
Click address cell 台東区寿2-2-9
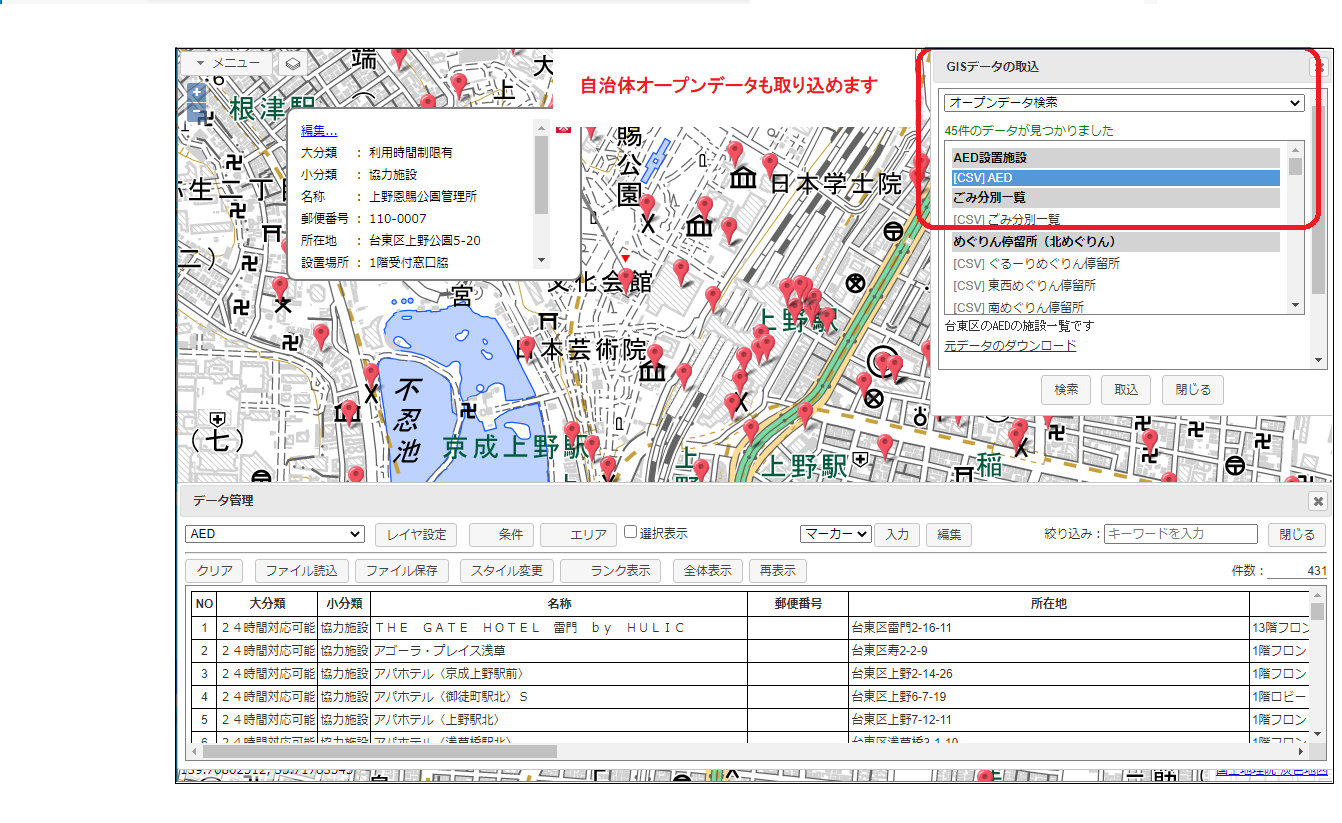click(1049, 651)
